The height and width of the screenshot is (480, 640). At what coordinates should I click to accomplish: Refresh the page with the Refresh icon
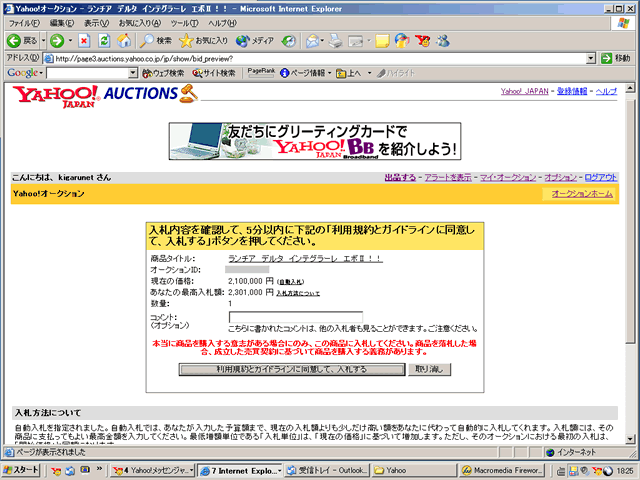104,41
